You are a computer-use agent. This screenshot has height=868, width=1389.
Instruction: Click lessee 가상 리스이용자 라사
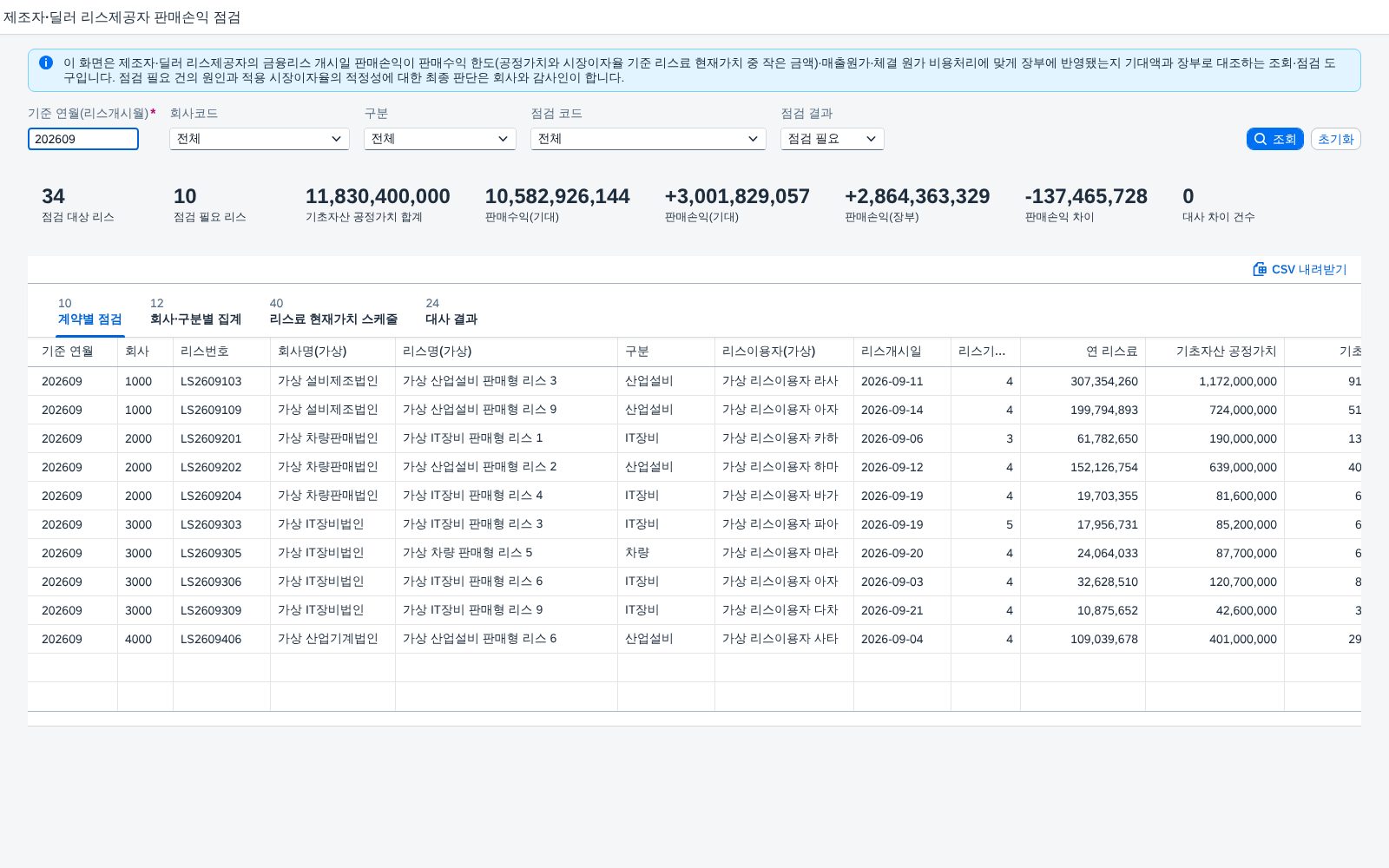784,381
